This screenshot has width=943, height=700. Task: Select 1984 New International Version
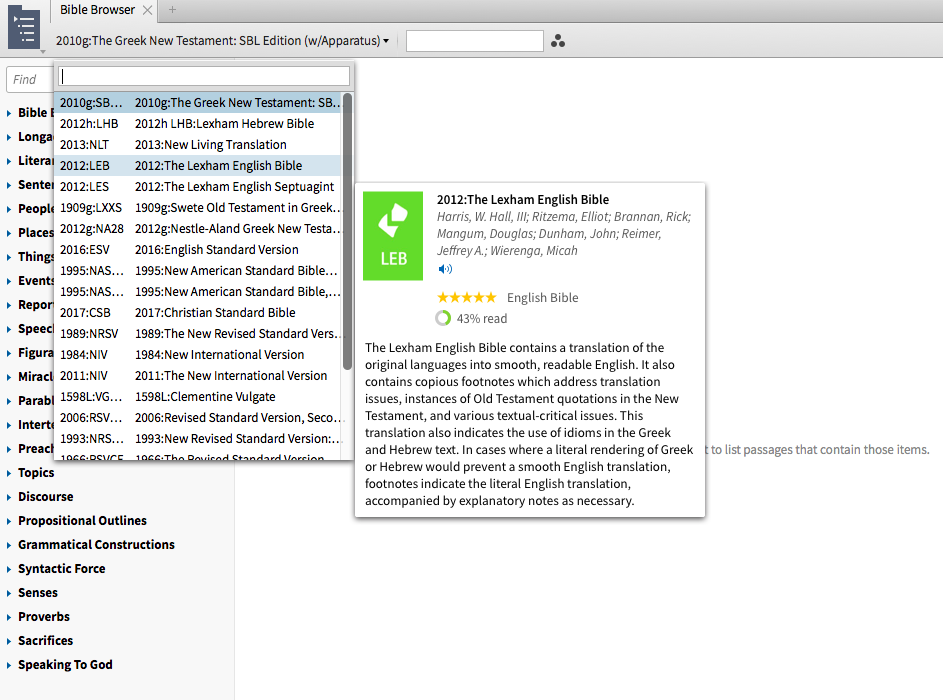[197, 355]
